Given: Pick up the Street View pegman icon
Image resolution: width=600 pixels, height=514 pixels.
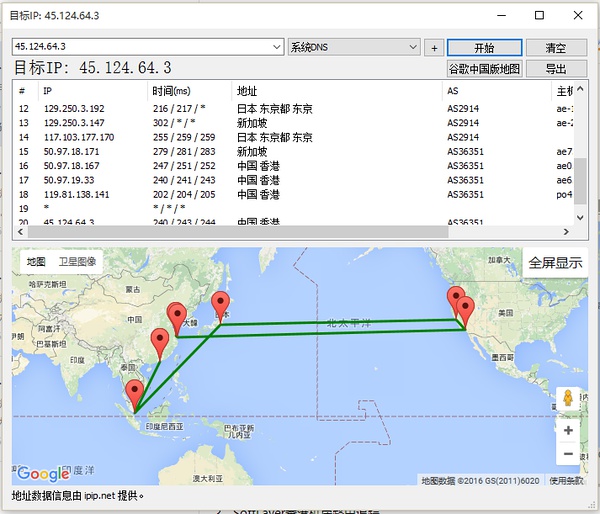Looking at the screenshot, I should 568,399.
